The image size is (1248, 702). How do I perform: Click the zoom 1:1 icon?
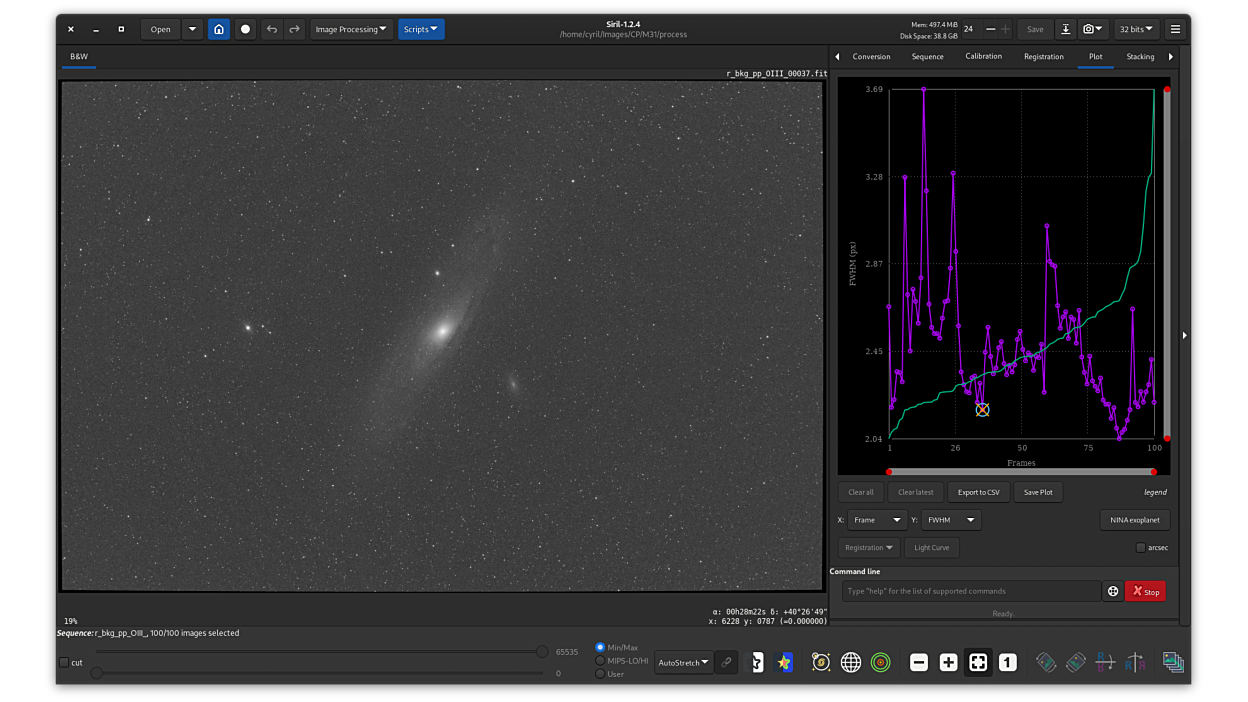(x=1007, y=662)
